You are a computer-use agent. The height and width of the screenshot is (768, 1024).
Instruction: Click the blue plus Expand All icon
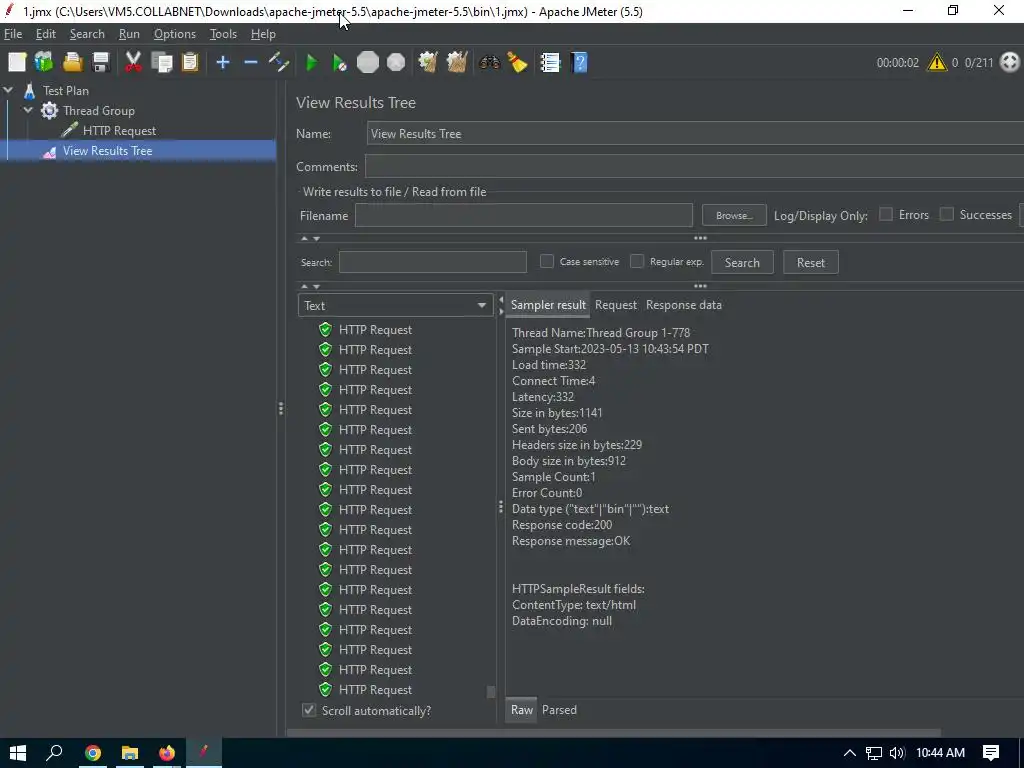[x=223, y=63]
